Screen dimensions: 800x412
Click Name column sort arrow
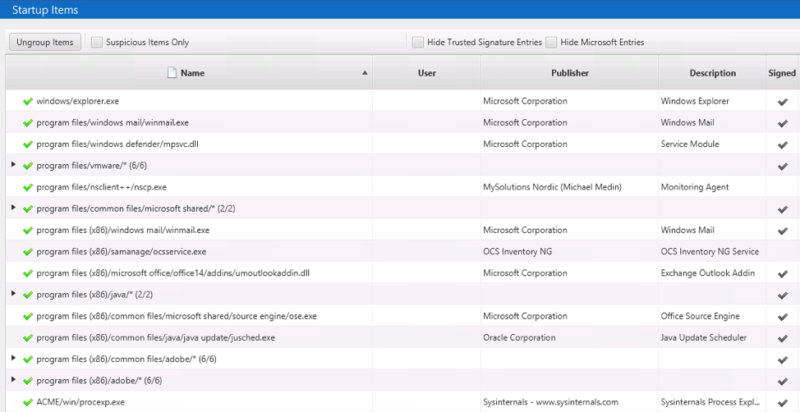[x=364, y=73]
